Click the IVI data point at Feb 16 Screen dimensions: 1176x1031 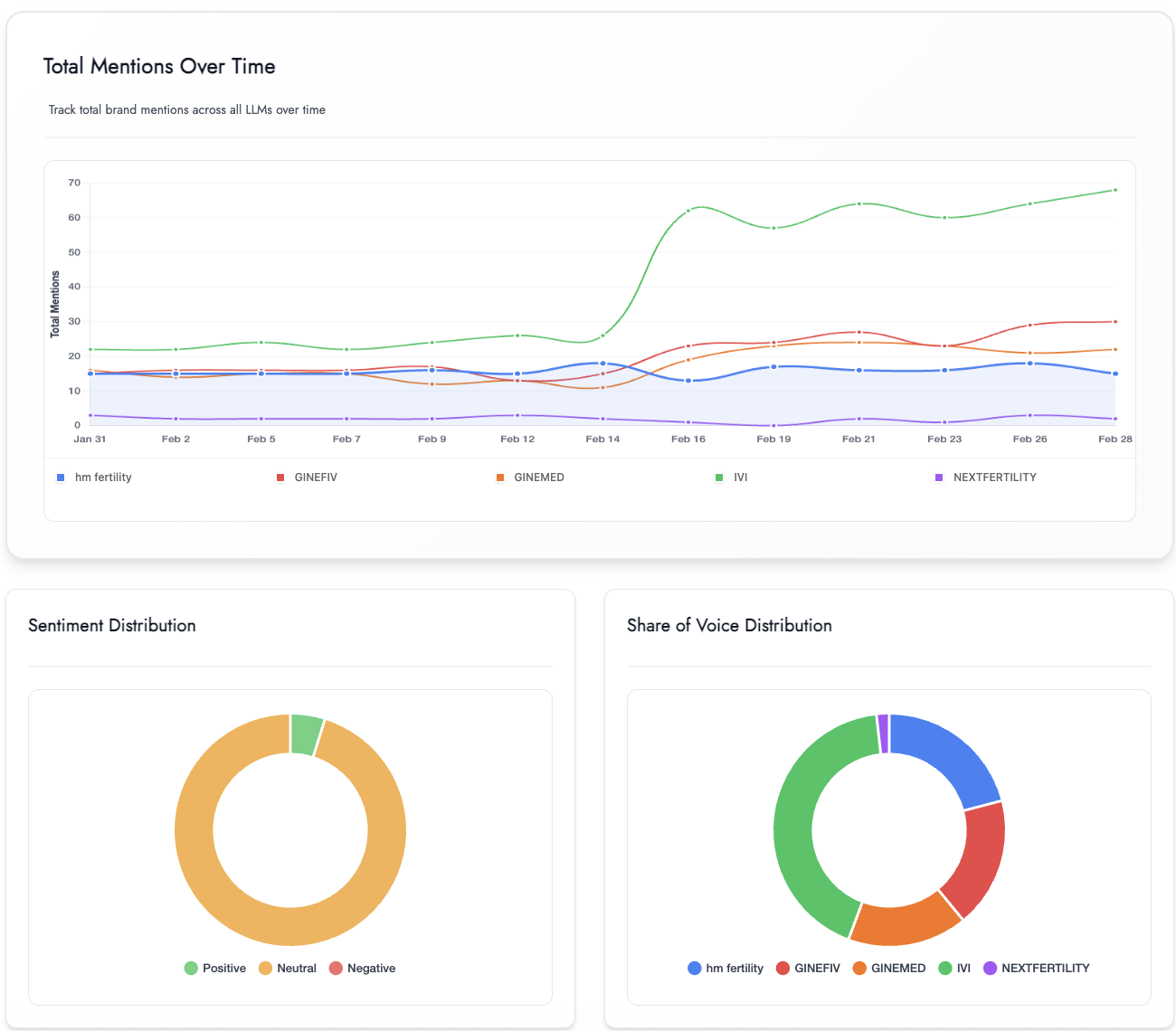688,211
